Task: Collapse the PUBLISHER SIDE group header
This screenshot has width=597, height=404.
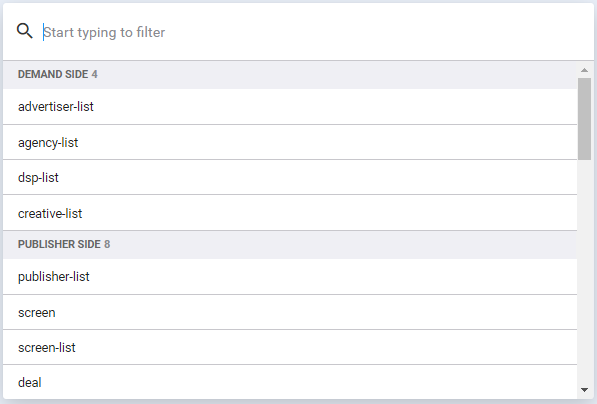Action: [x=290, y=244]
